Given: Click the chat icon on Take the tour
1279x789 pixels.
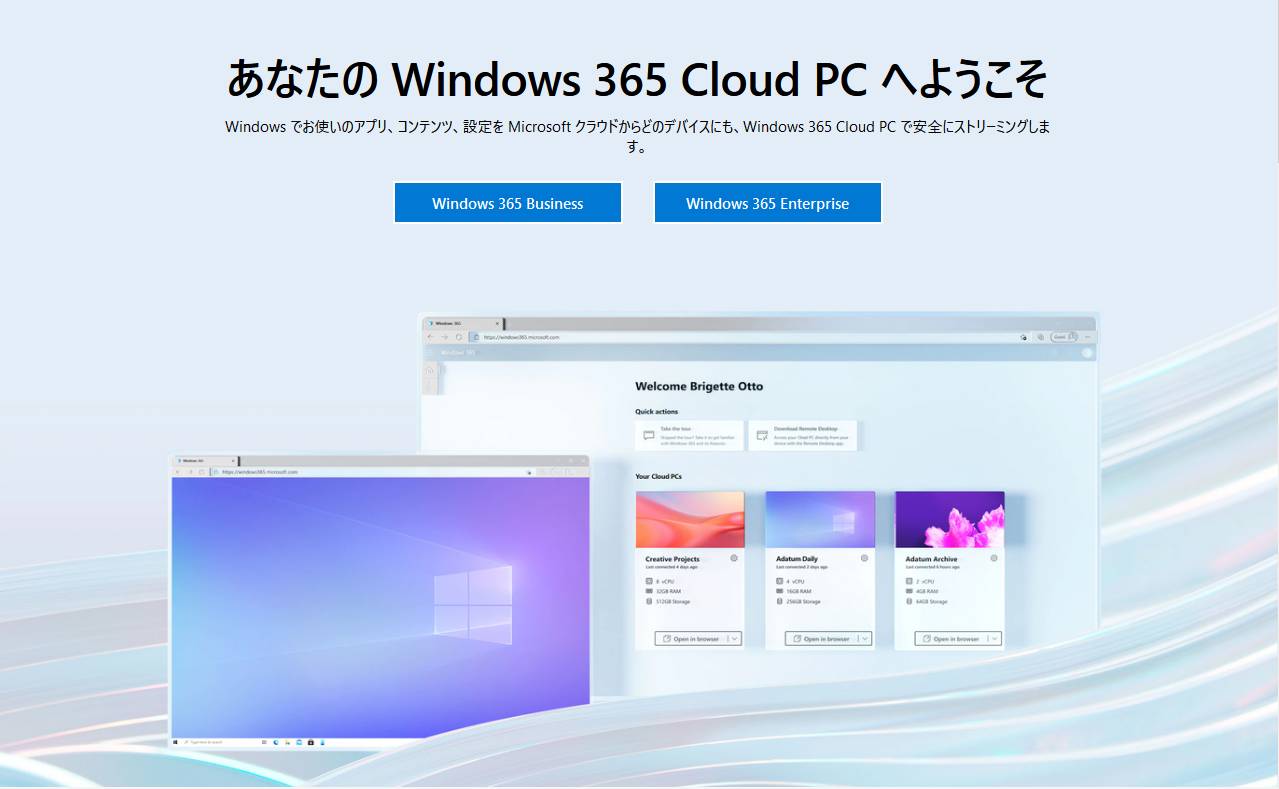Looking at the screenshot, I should 649,436.
